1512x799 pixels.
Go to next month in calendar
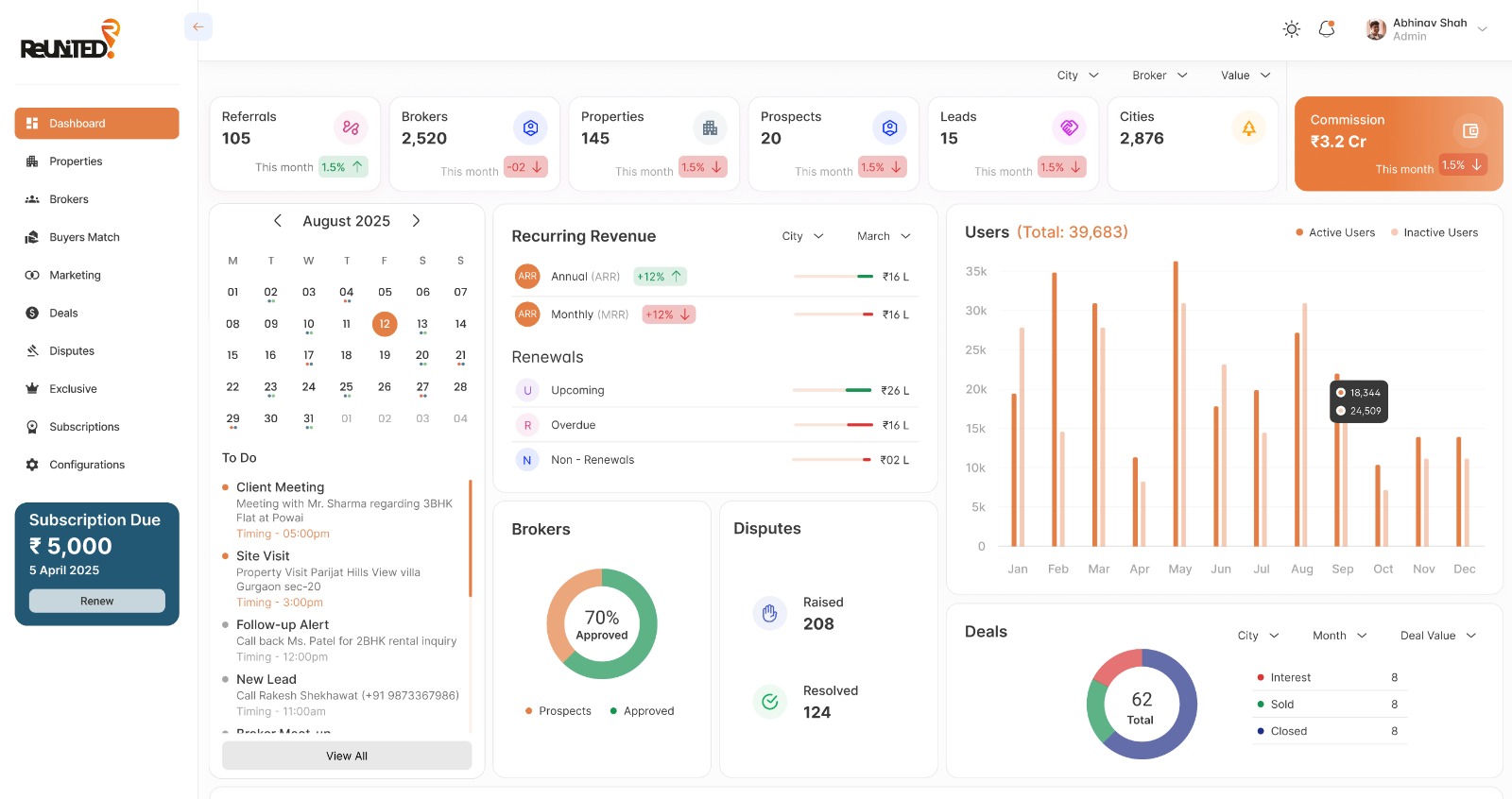[x=416, y=221]
